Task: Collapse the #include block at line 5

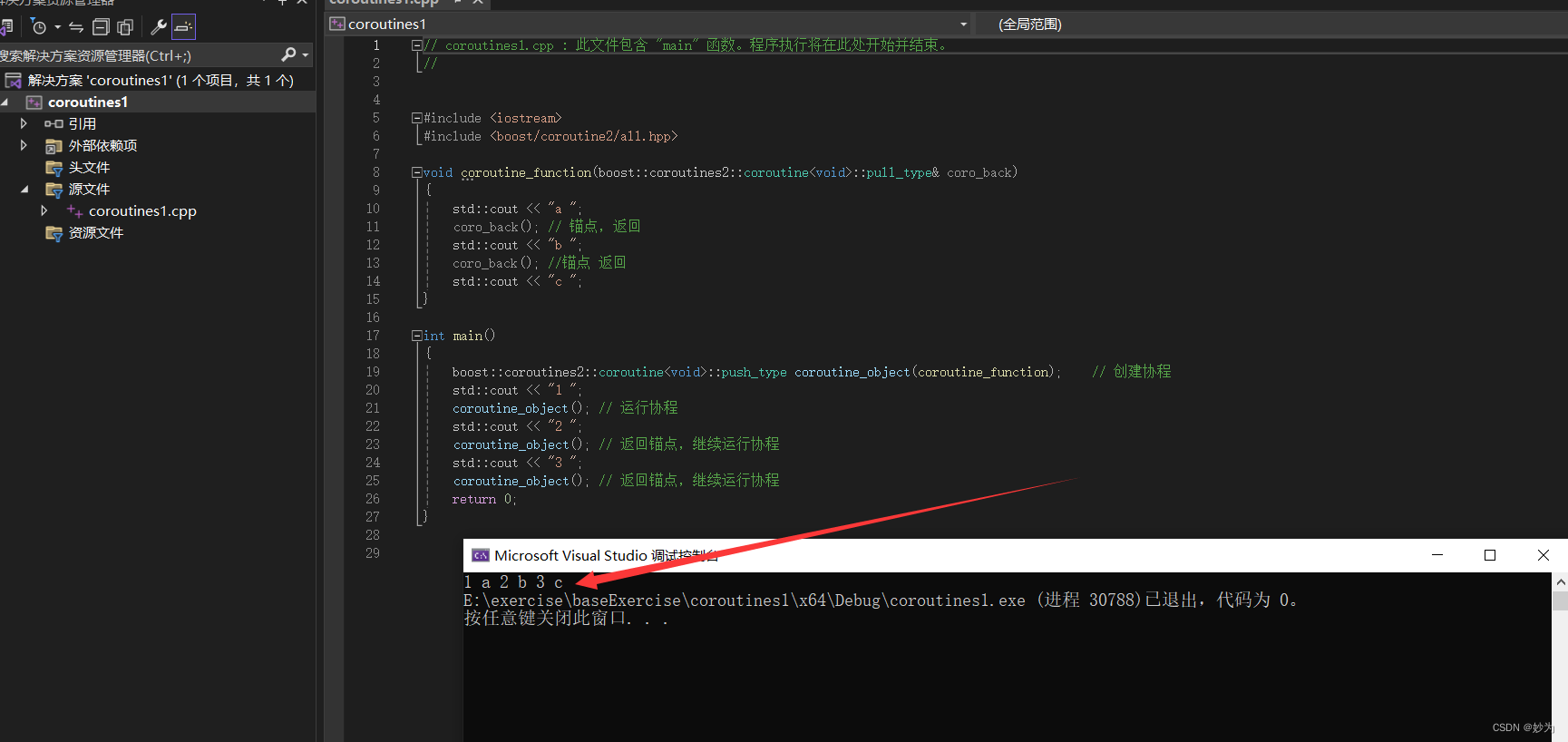Action: 416,118
